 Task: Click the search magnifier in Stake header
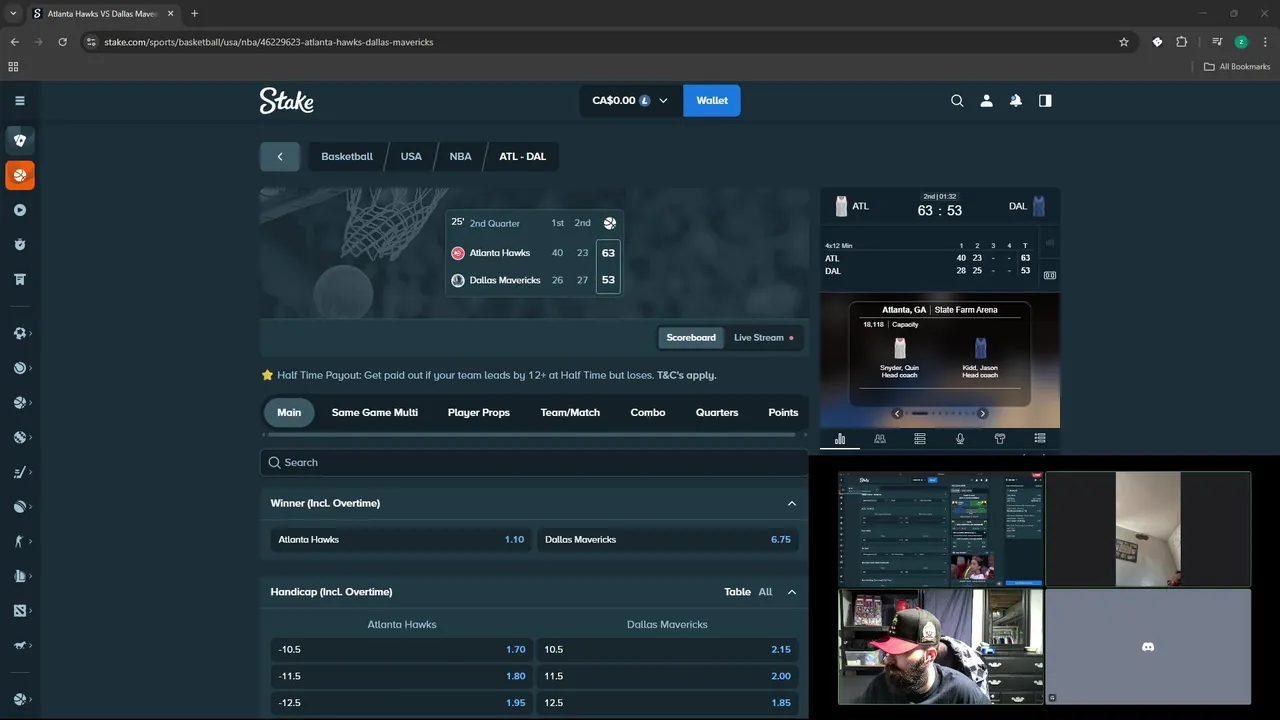pyautogui.click(x=957, y=100)
